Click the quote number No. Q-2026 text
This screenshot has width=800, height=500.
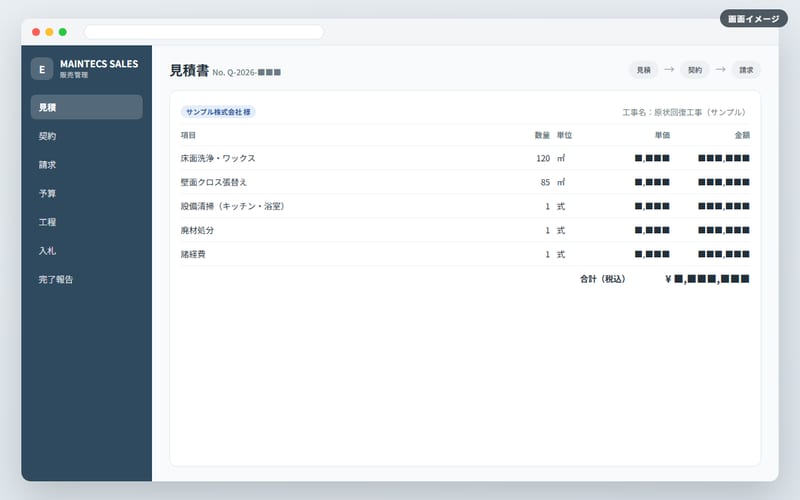[246, 72]
